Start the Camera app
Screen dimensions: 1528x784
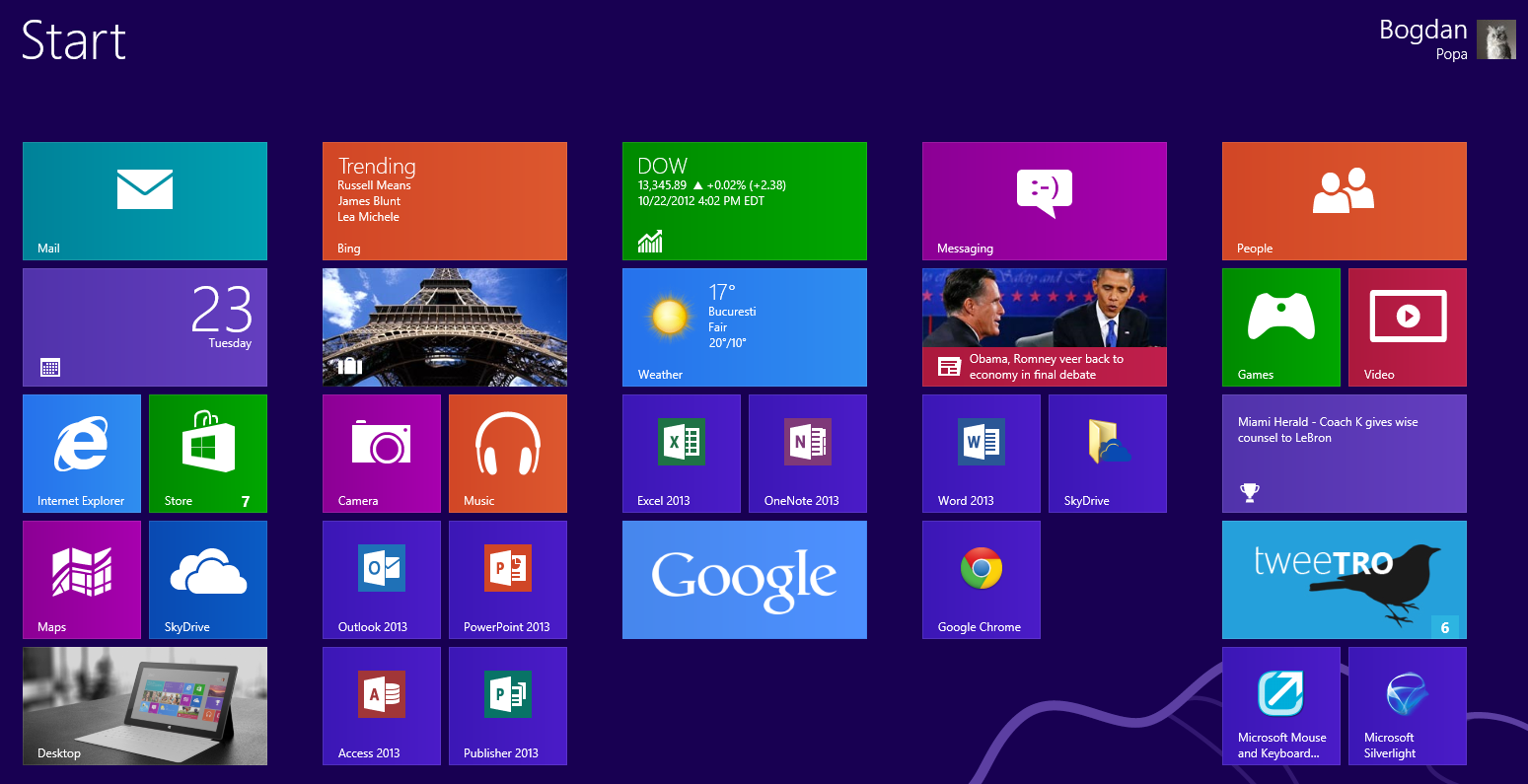coord(382,454)
